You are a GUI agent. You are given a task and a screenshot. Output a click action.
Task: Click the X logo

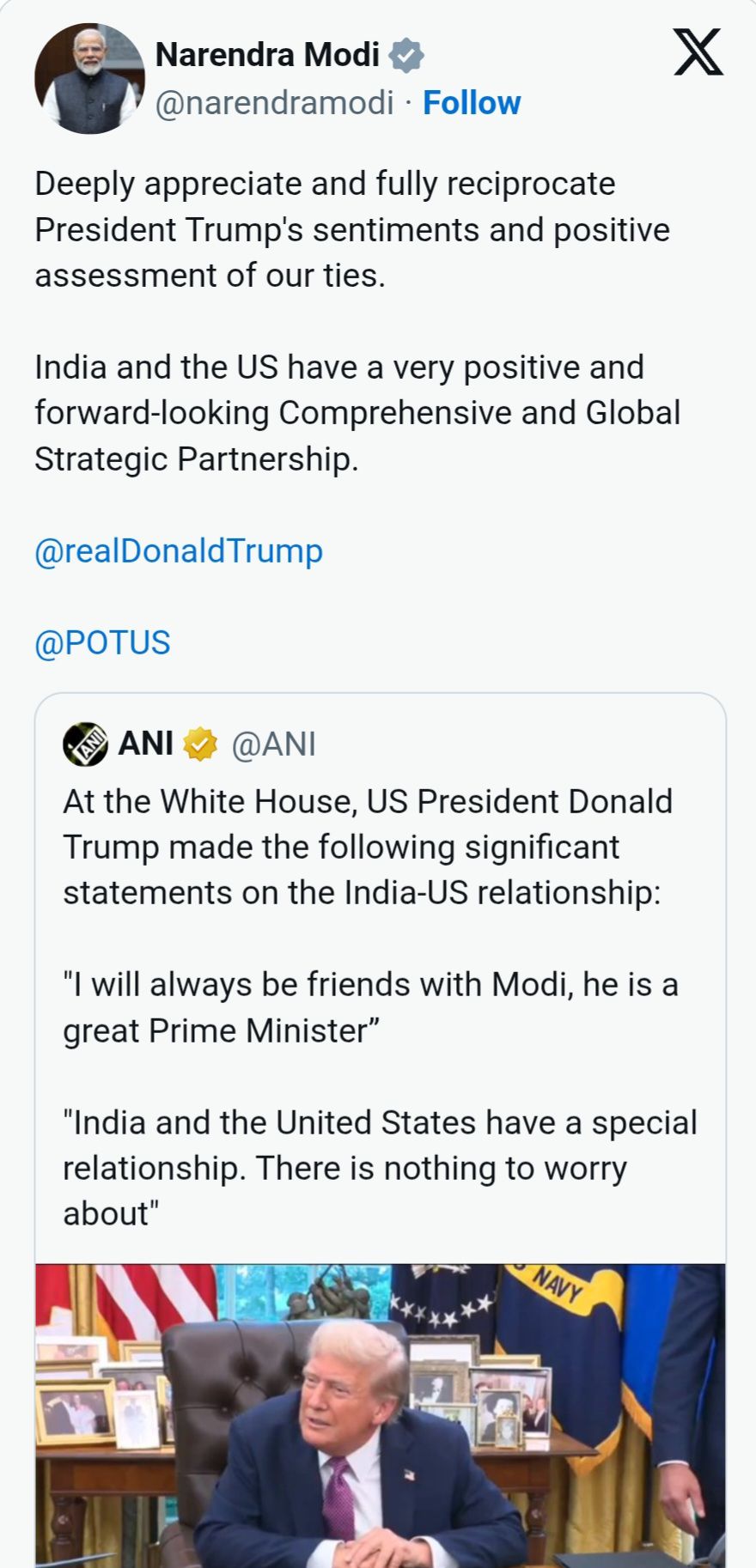[697, 52]
